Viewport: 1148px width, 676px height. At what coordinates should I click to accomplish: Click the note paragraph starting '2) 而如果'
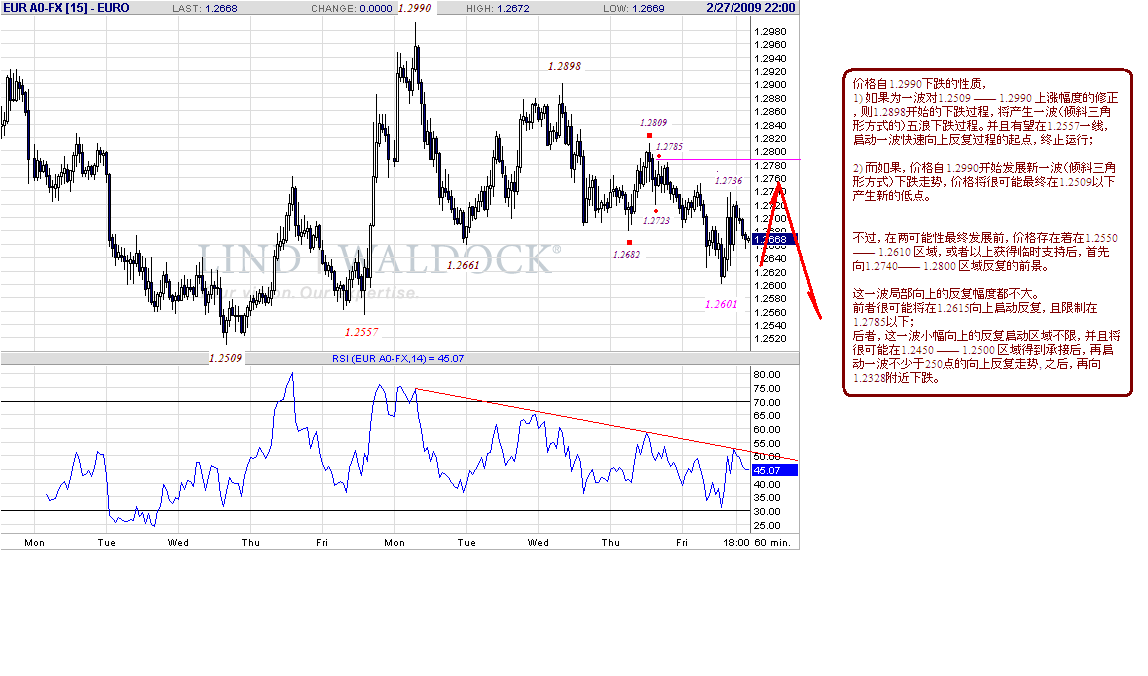pyautogui.click(x=984, y=182)
